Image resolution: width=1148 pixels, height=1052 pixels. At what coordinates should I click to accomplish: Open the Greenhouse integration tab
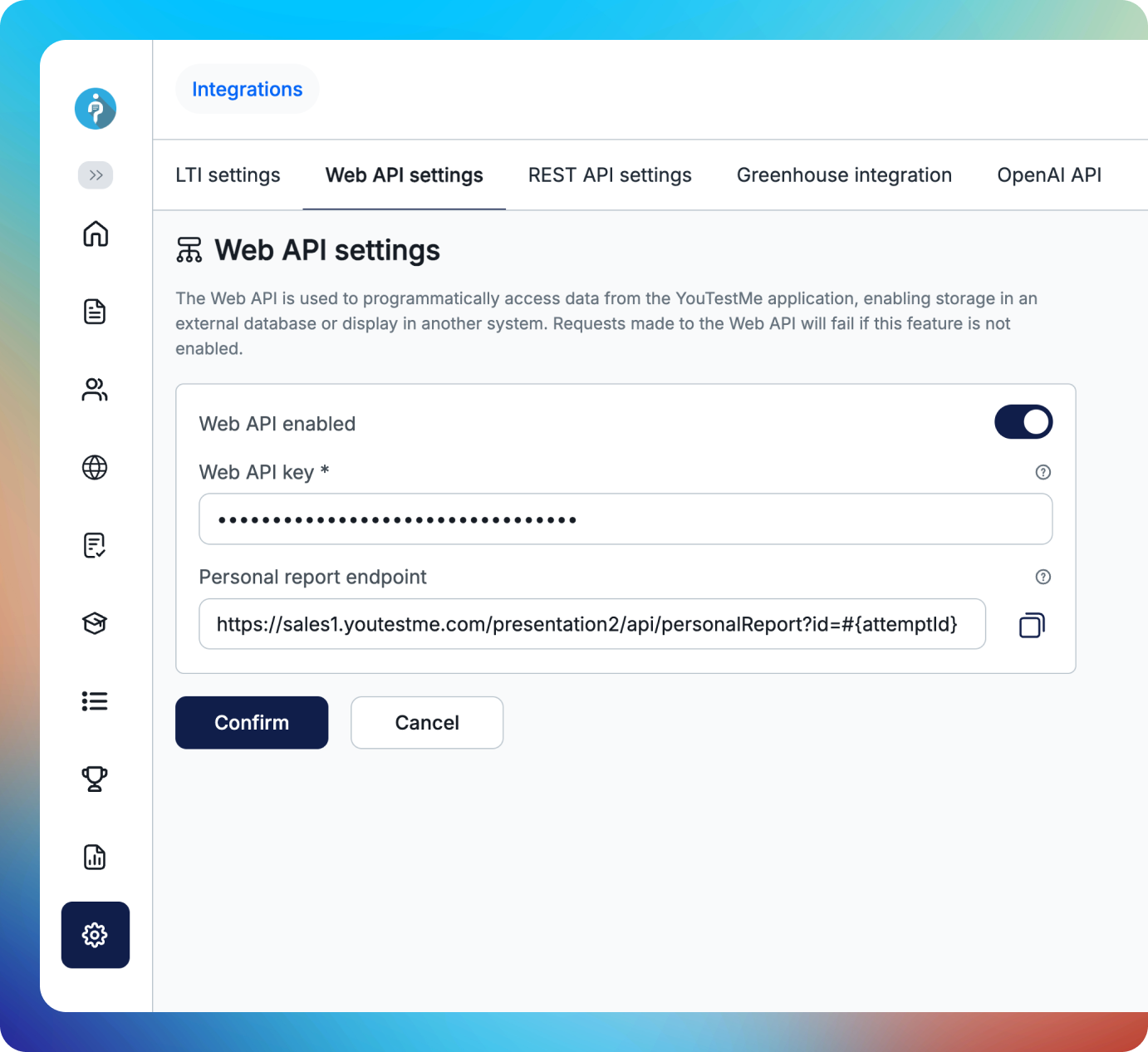pyautogui.click(x=843, y=175)
